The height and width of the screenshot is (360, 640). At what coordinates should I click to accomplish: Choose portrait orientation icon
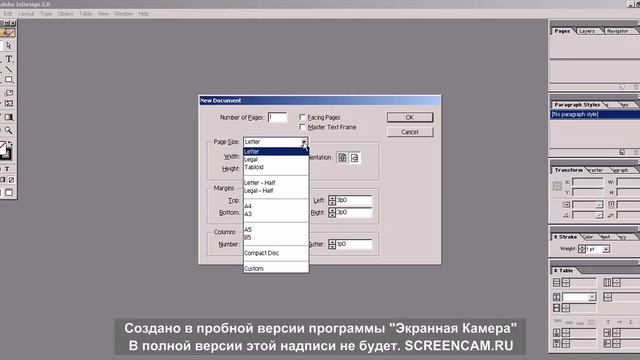coord(342,158)
